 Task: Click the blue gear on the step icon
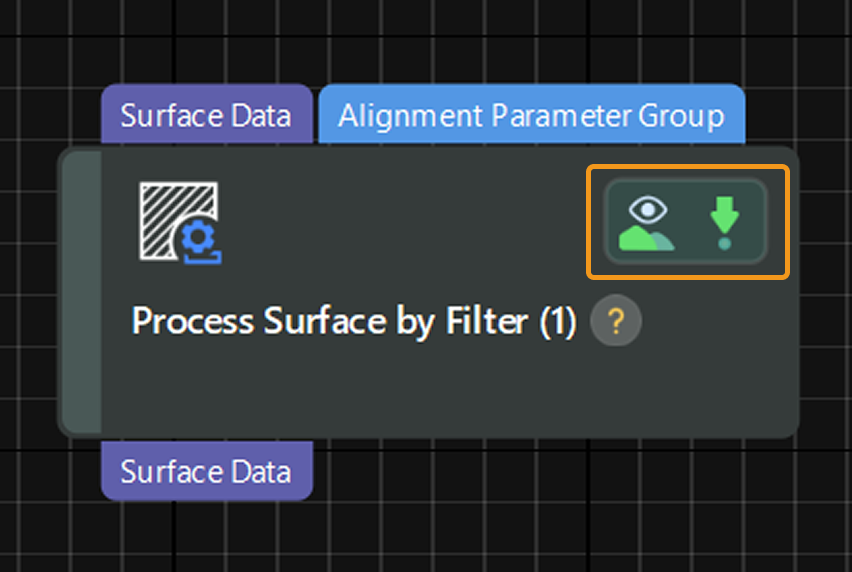(x=201, y=240)
